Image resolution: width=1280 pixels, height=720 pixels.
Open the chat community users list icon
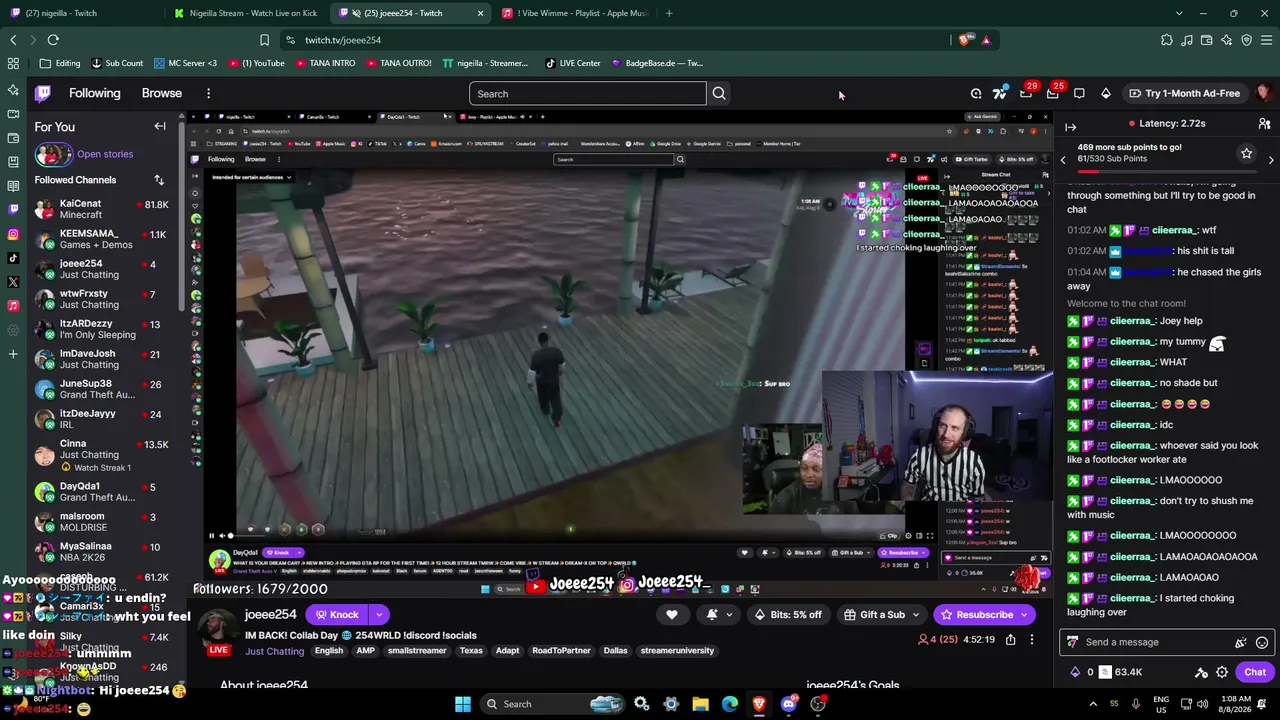[1264, 124]
